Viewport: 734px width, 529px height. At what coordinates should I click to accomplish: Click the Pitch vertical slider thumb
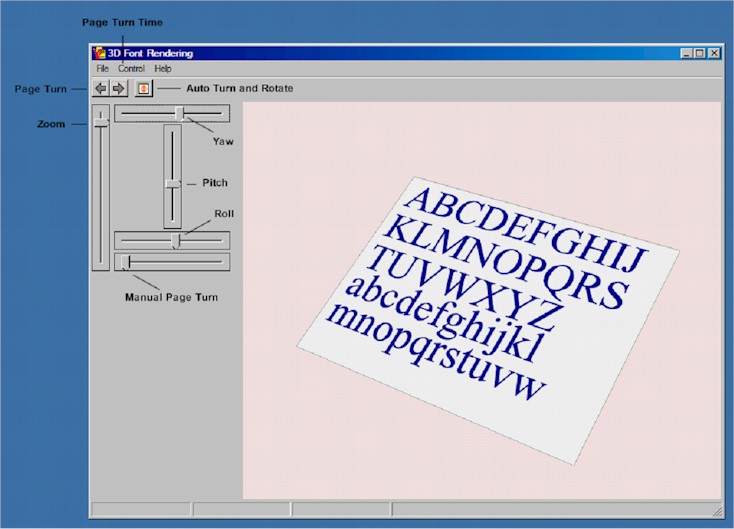pos(173,184)
